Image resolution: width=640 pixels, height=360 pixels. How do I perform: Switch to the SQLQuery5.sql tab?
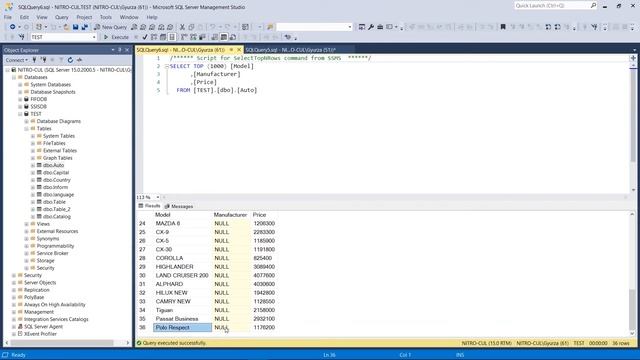pos(291,50)
